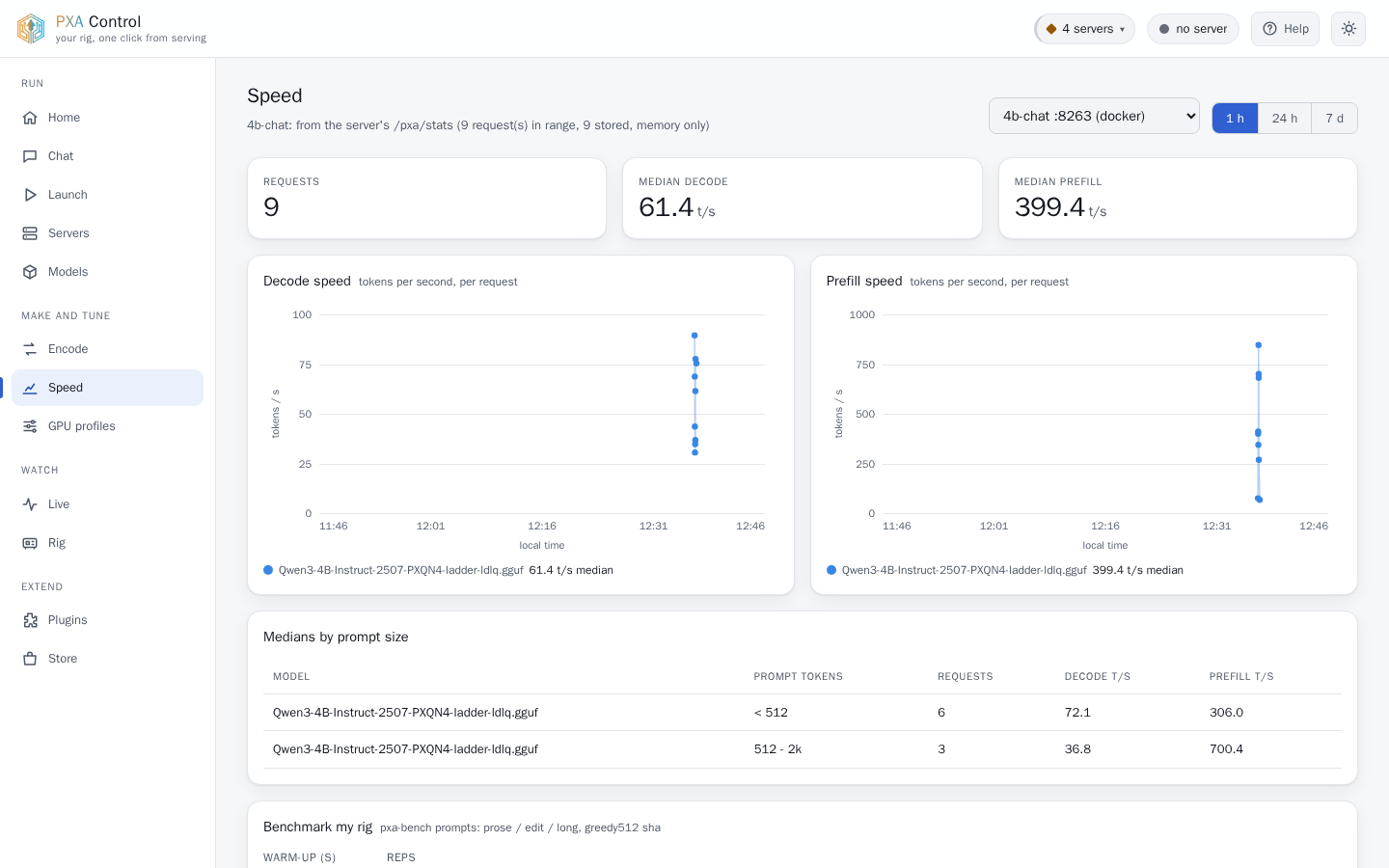The image size is (1389, 868).
Task: Click the topmost Prefill speed data point
Action: 1259,345
